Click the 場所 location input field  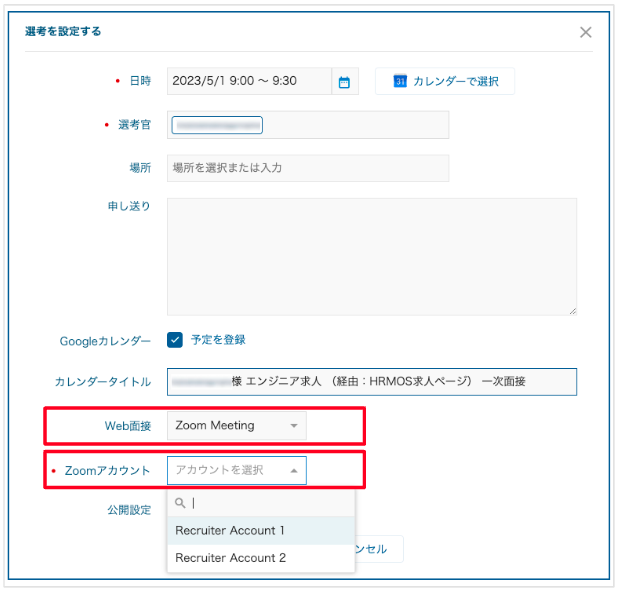click(x=307, y=168)
